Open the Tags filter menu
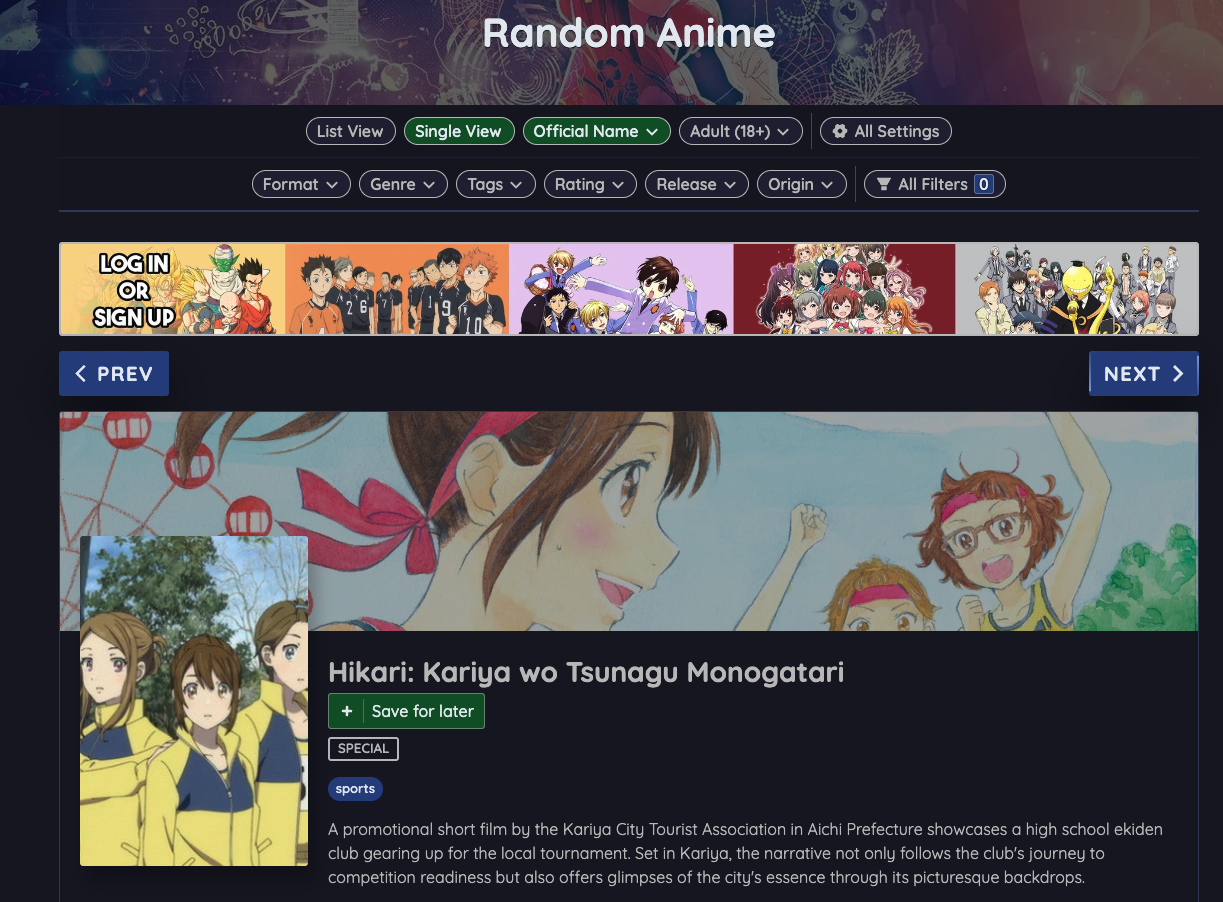 tap(495, 184)
